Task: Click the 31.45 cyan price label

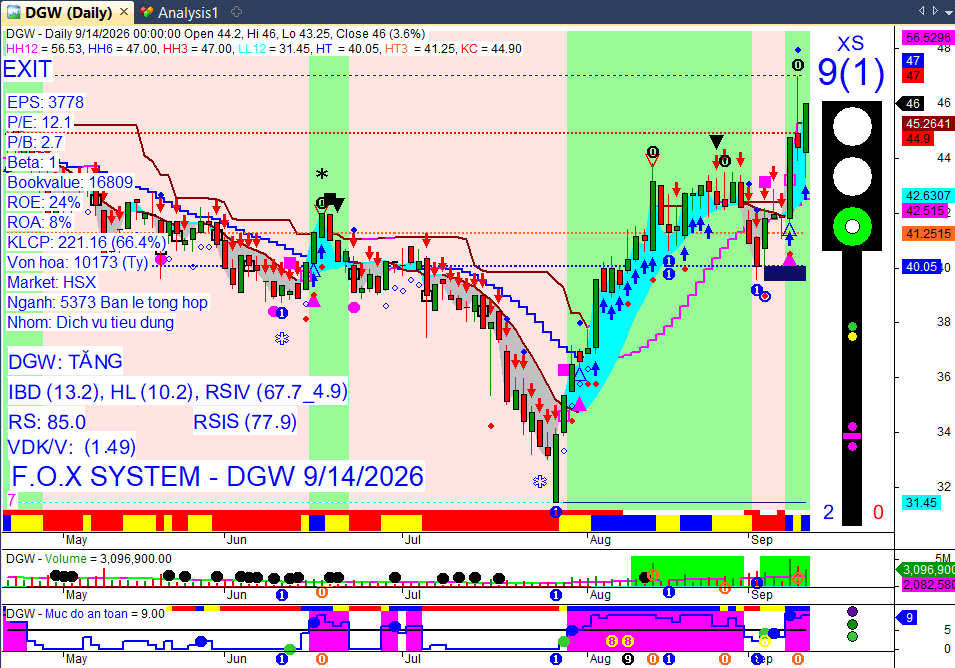Action: click(920, 502)
